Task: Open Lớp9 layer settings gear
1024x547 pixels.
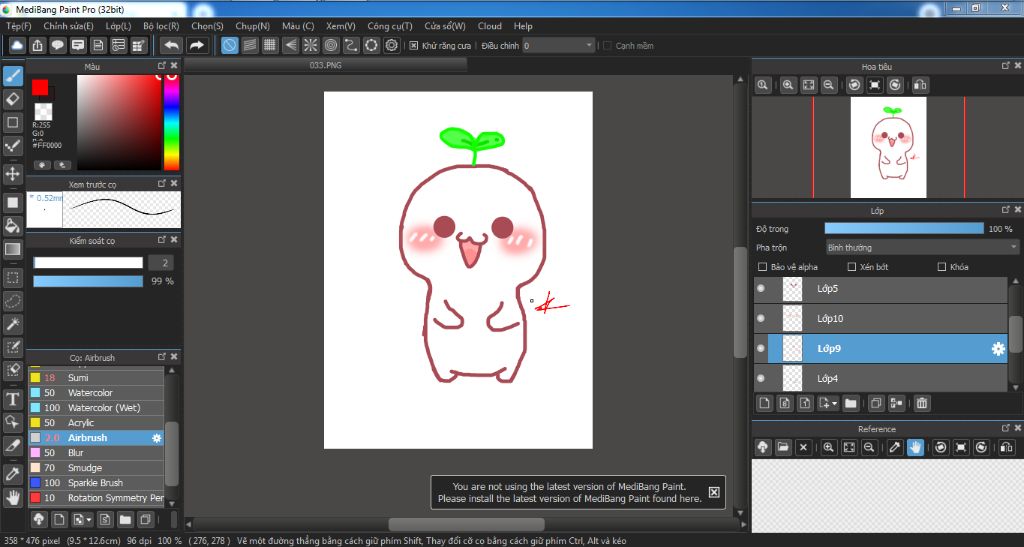Action: click(x=998, y=349)
